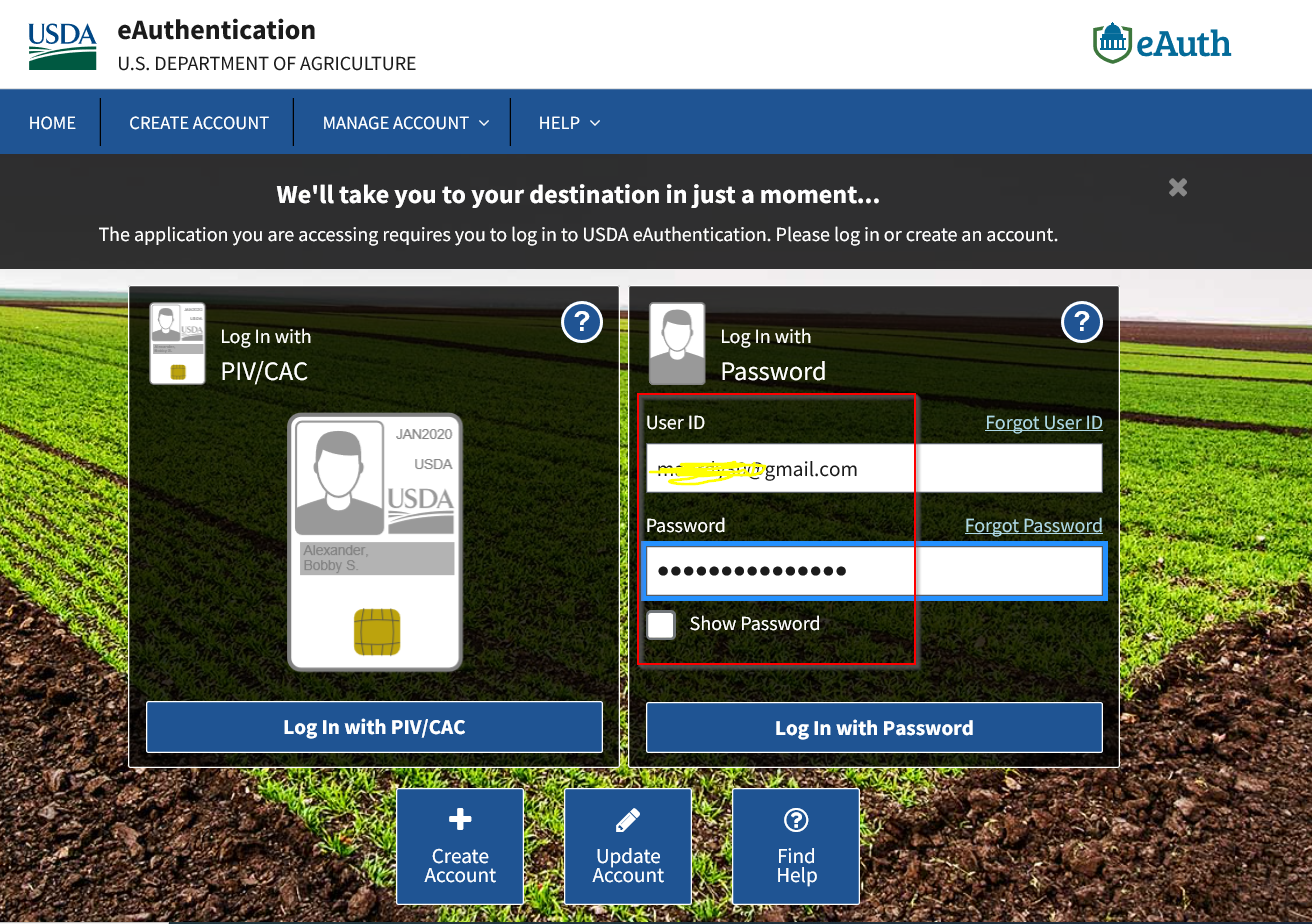
Task: Dismiss the destination notification banner
Action: [1178, 187]
